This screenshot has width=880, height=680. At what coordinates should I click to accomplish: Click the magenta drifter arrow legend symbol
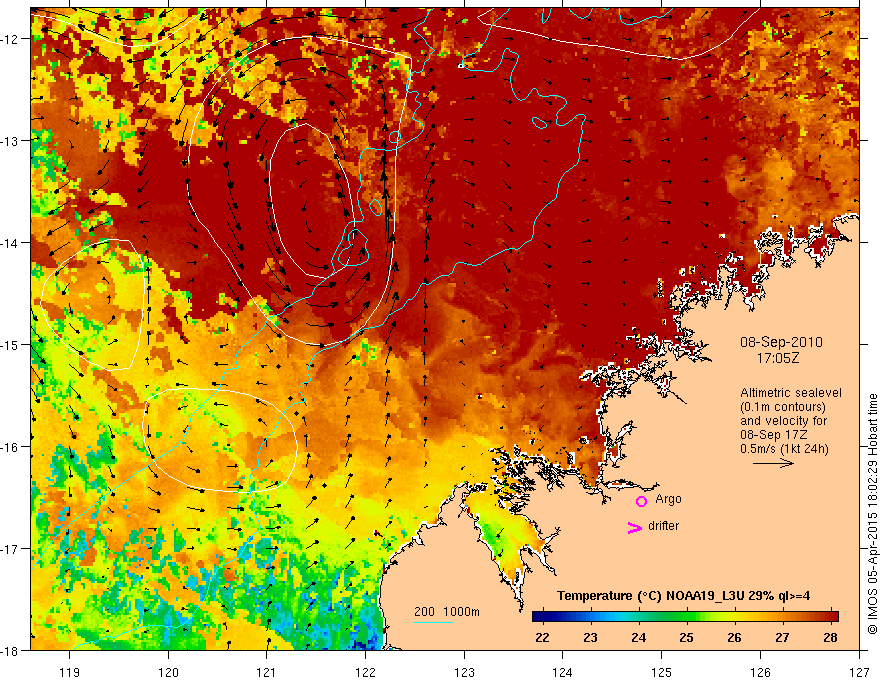(x=634, y=528)
